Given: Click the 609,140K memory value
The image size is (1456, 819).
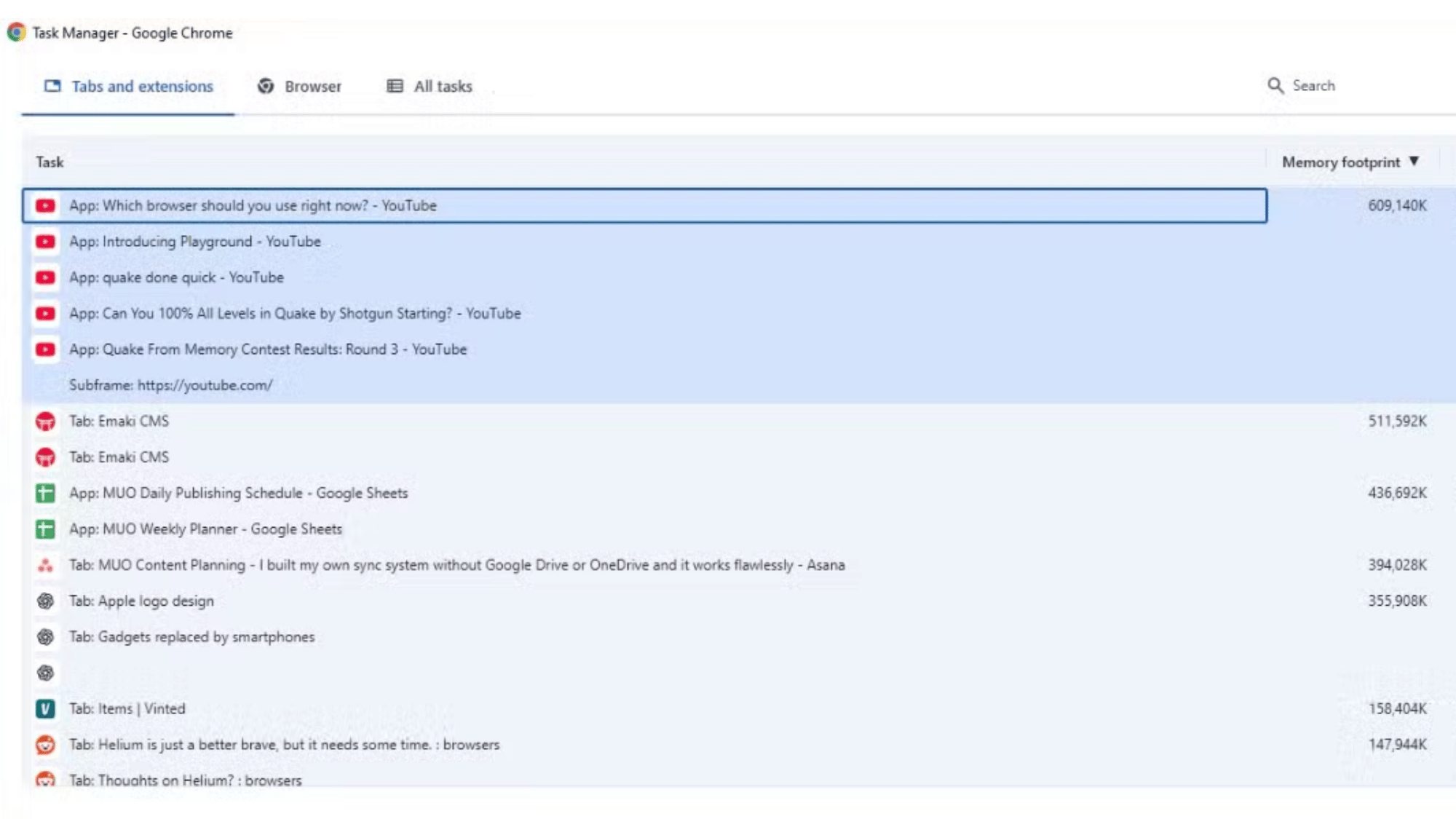Looking at the screenshot, I should tap(1397, 205).
